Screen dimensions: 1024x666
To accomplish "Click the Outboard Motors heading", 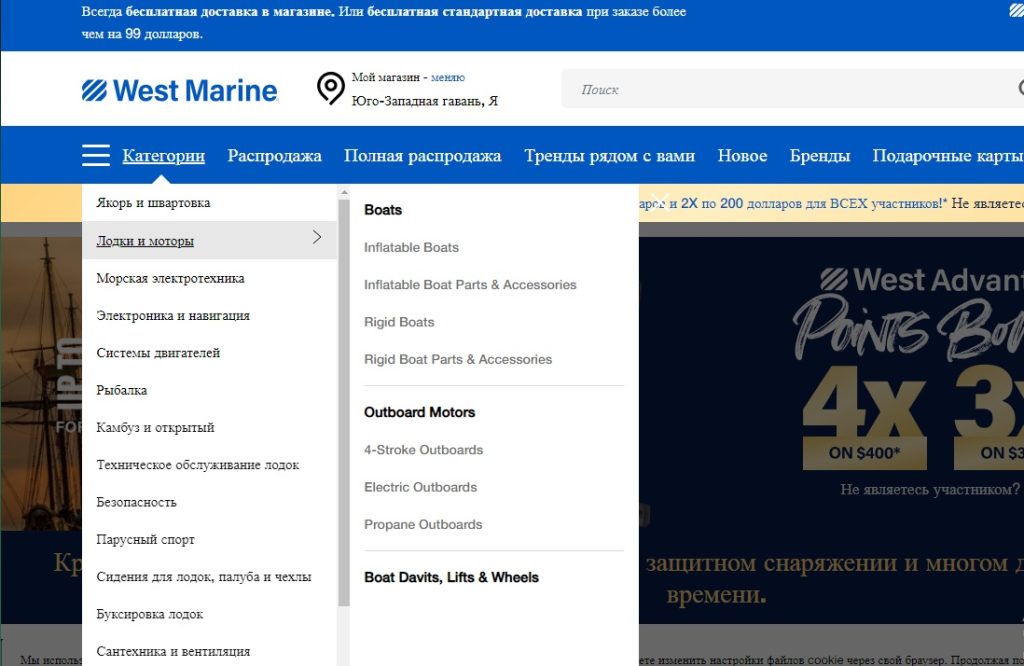I will [x=419, y=412].
